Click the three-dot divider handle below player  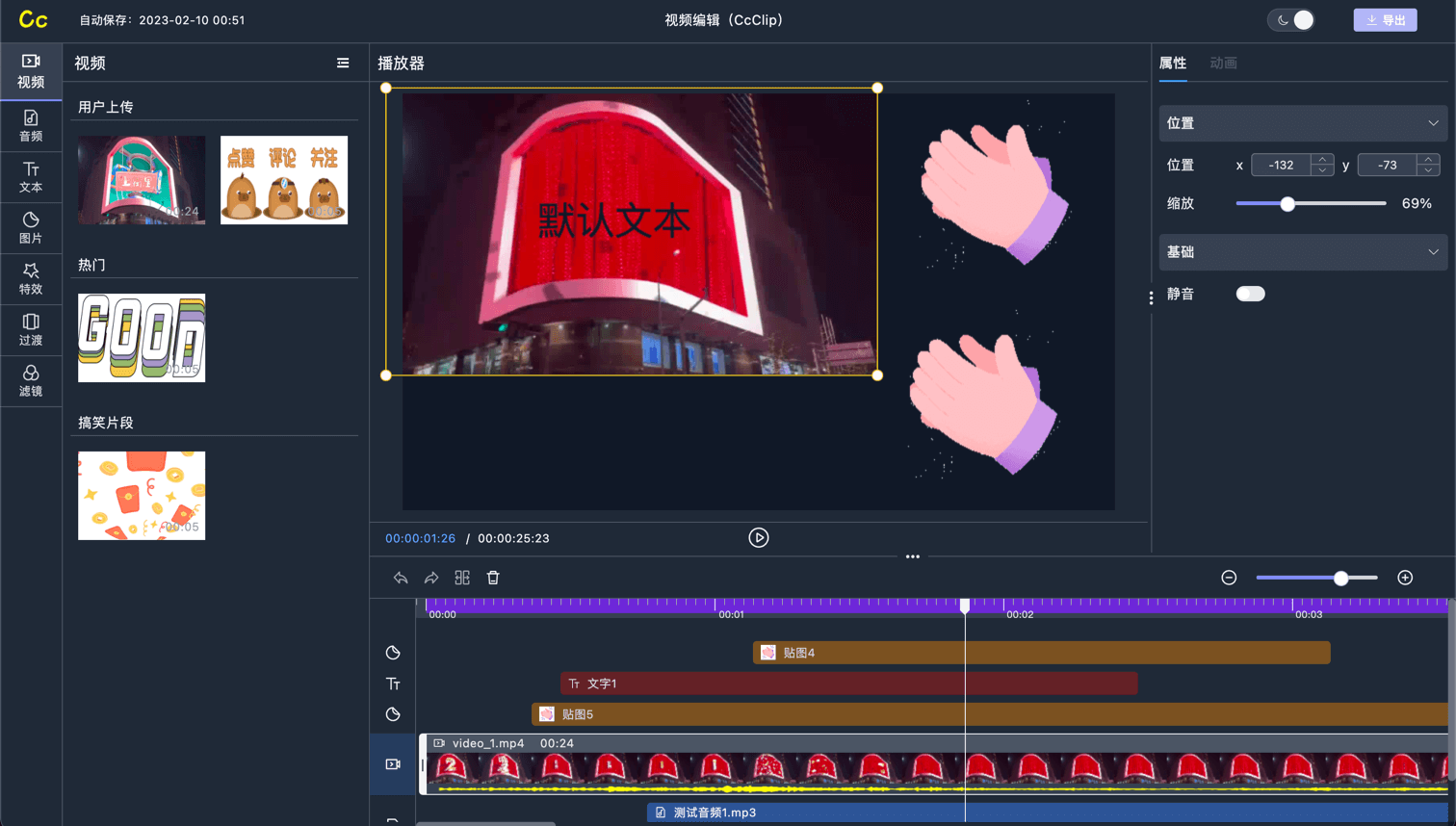[913, 556]
